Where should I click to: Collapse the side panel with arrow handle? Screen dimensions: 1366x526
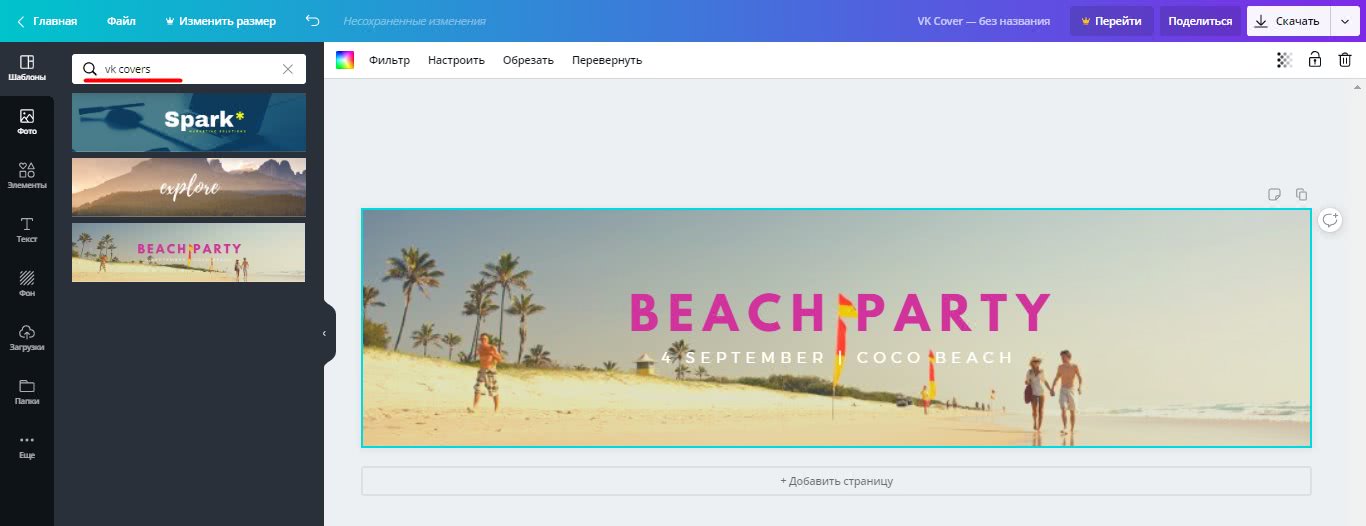(324, 333)
